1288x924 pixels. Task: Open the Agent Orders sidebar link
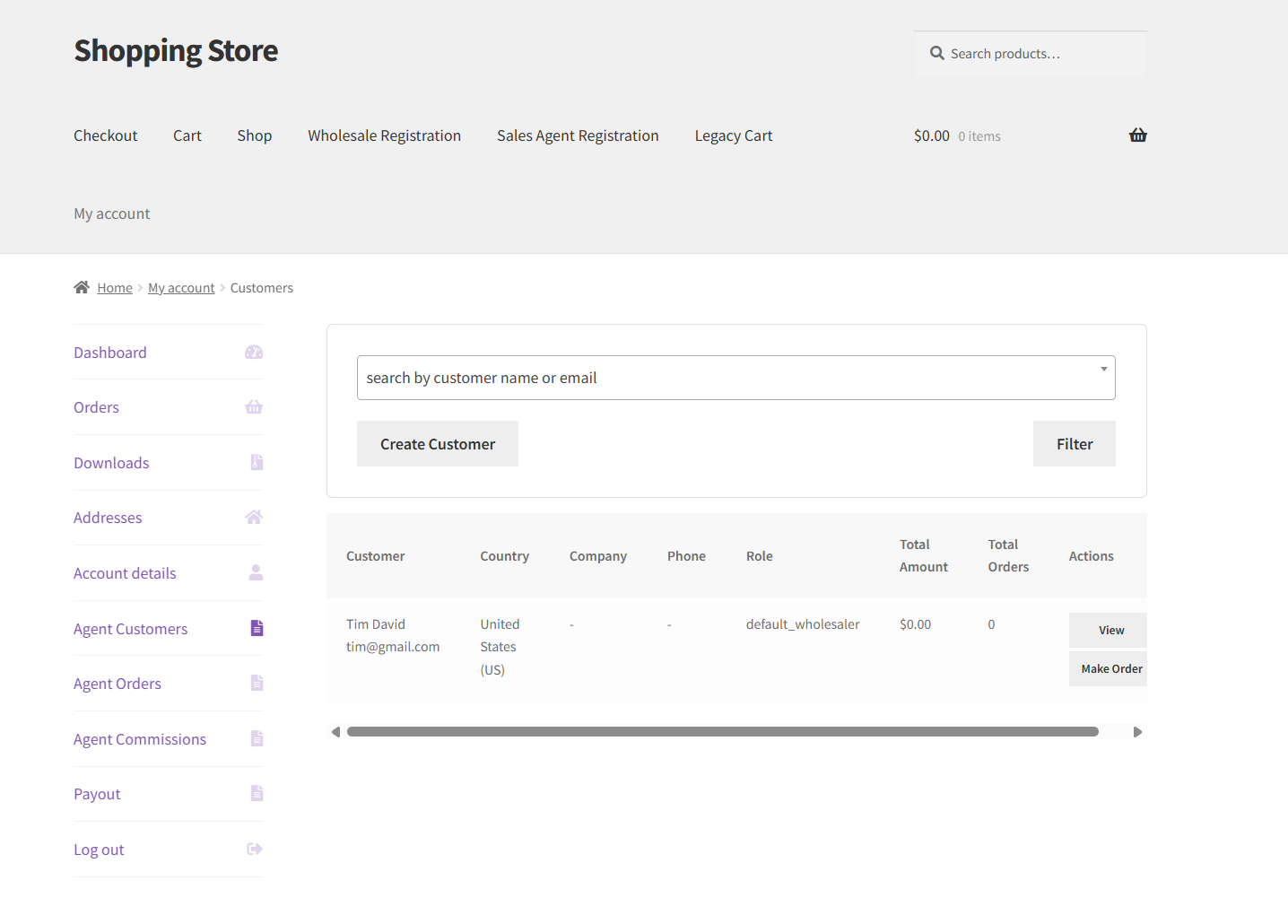(117, 684)
